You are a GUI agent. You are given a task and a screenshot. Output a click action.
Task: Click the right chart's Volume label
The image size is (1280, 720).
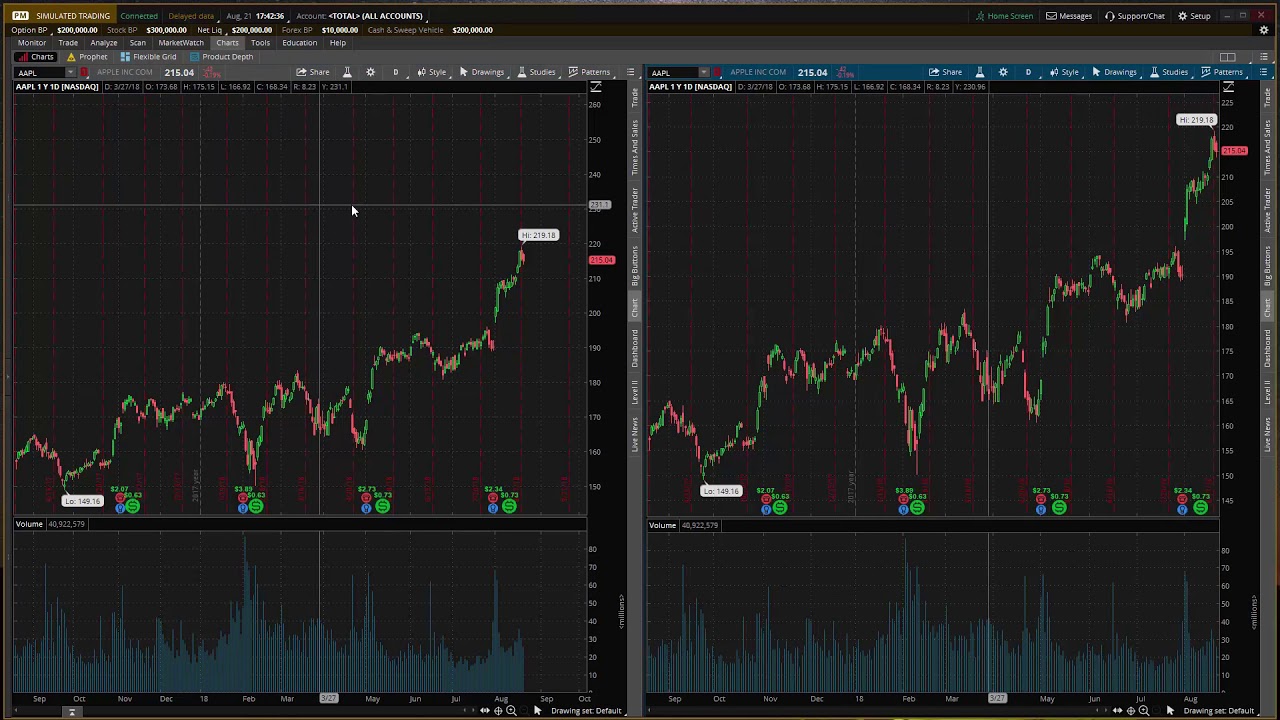(662, 525)
